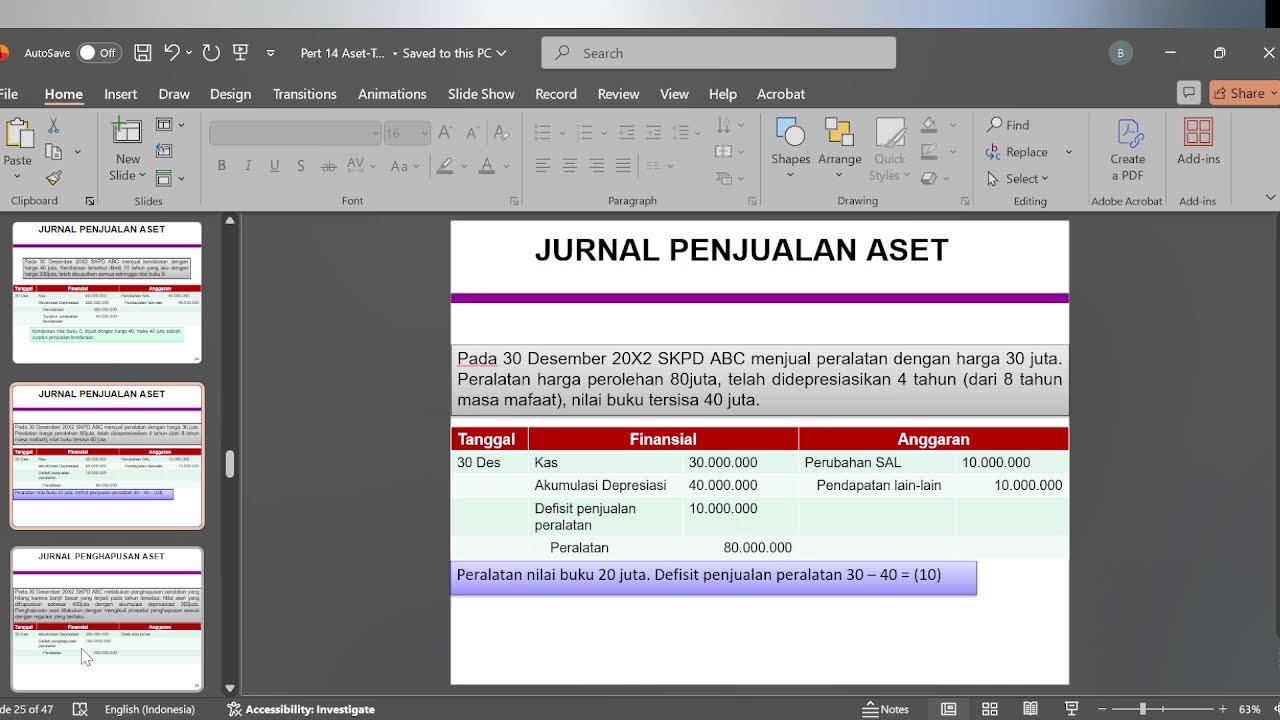Click Decrease Font Size icon
The image size is (1280, 720).
pos(472,133)
